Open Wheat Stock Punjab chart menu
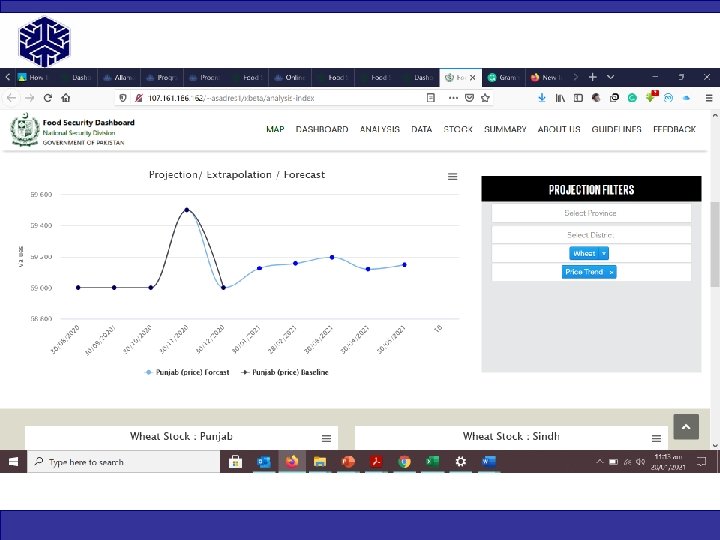This screenshot has height=540, width=720. (x=326, y=439)
